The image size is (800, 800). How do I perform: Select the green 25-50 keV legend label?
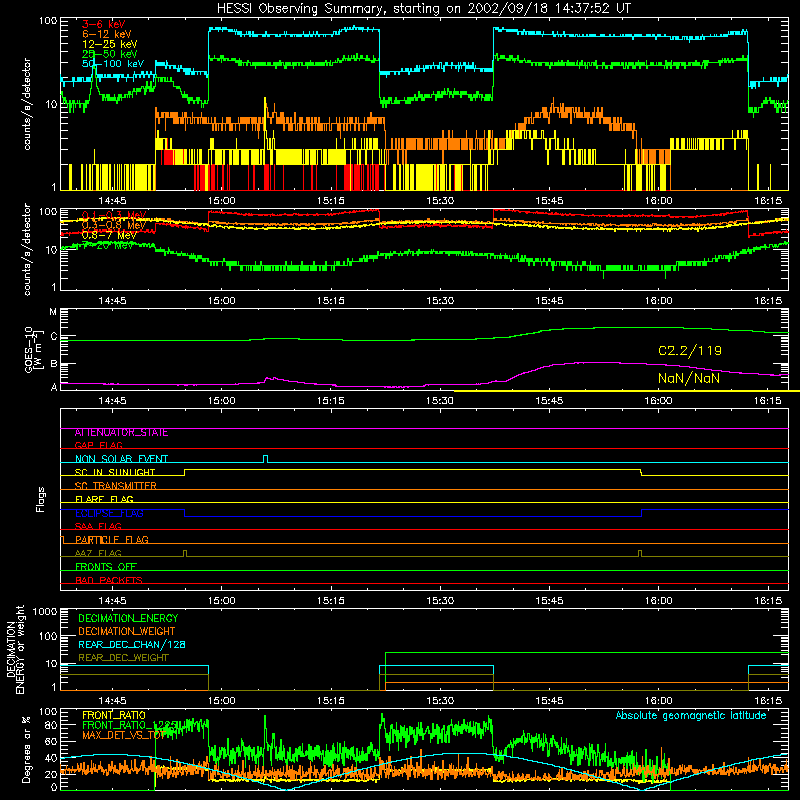tap(110, 54)
